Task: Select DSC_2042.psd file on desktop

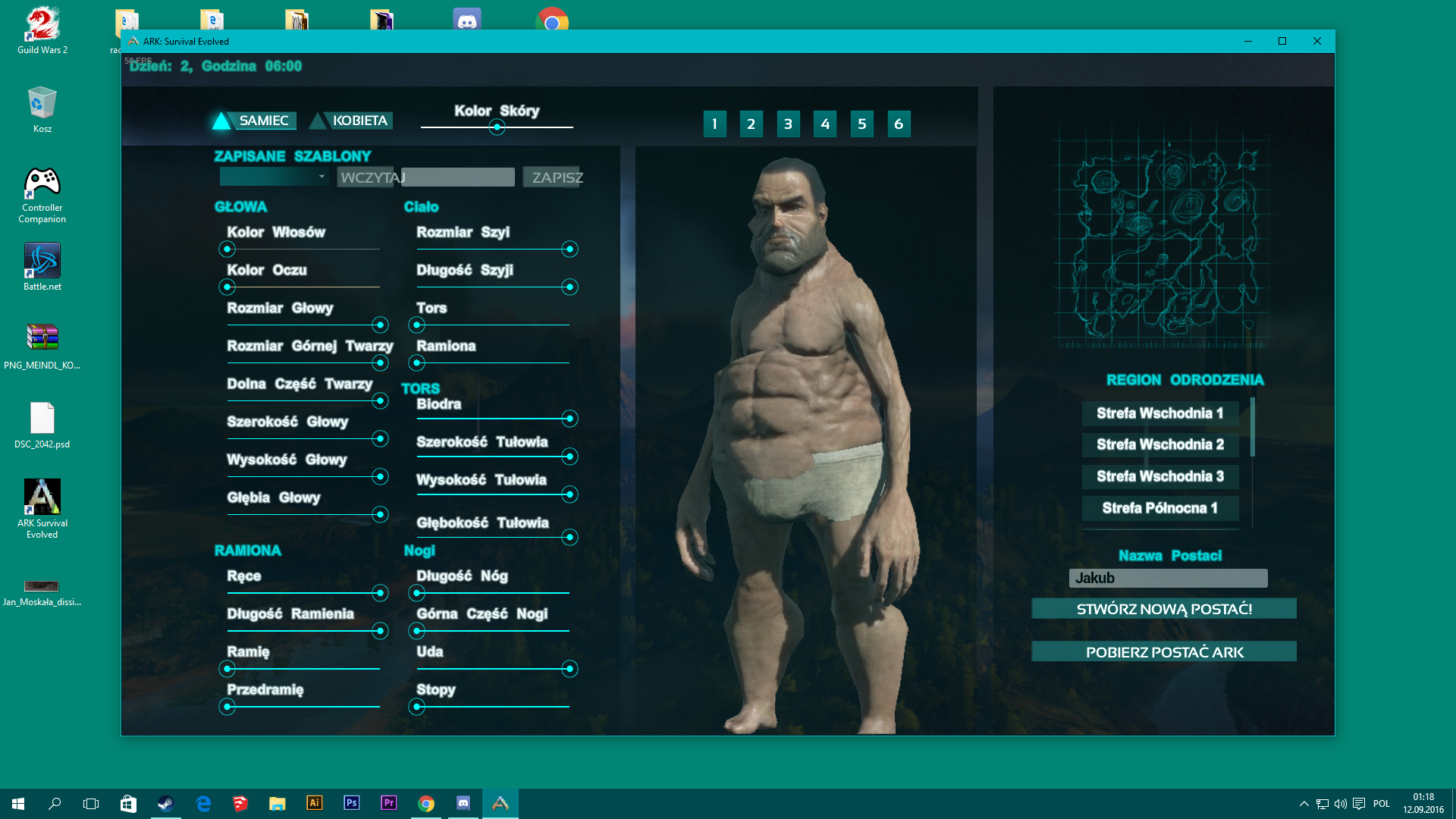Action: pos(42,425)
